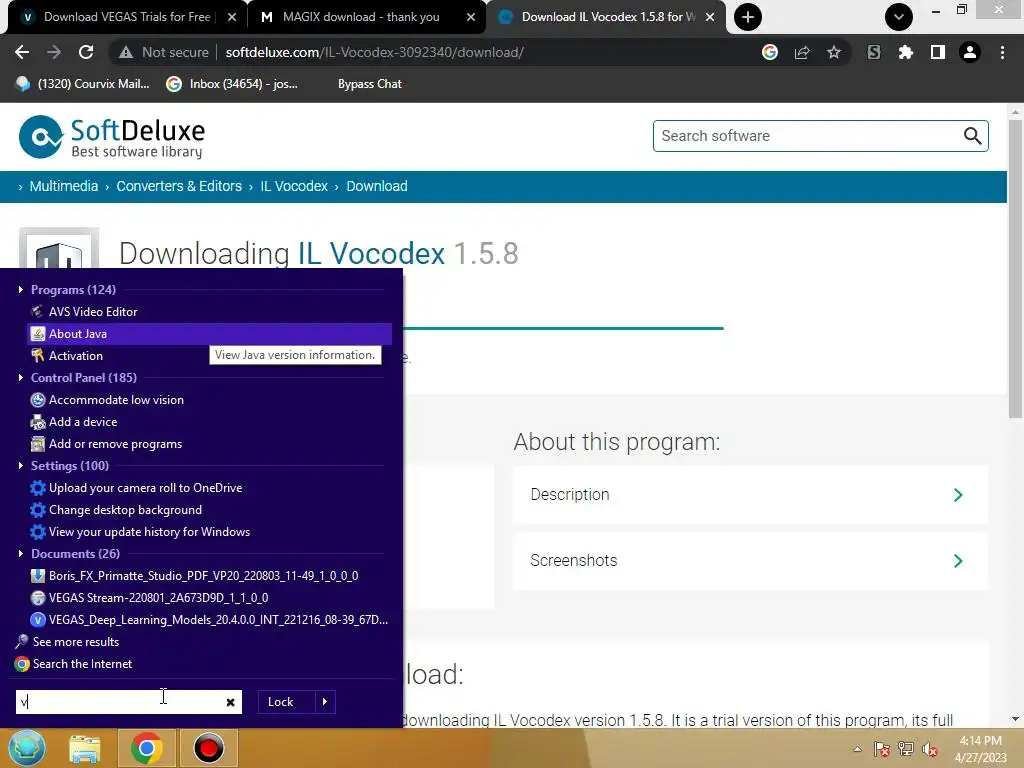The height and width of the screenshot is (768, 1024).
Task: Open the tab search dropdown arrow
Action: pyautogui.click(x=899, y=17)
